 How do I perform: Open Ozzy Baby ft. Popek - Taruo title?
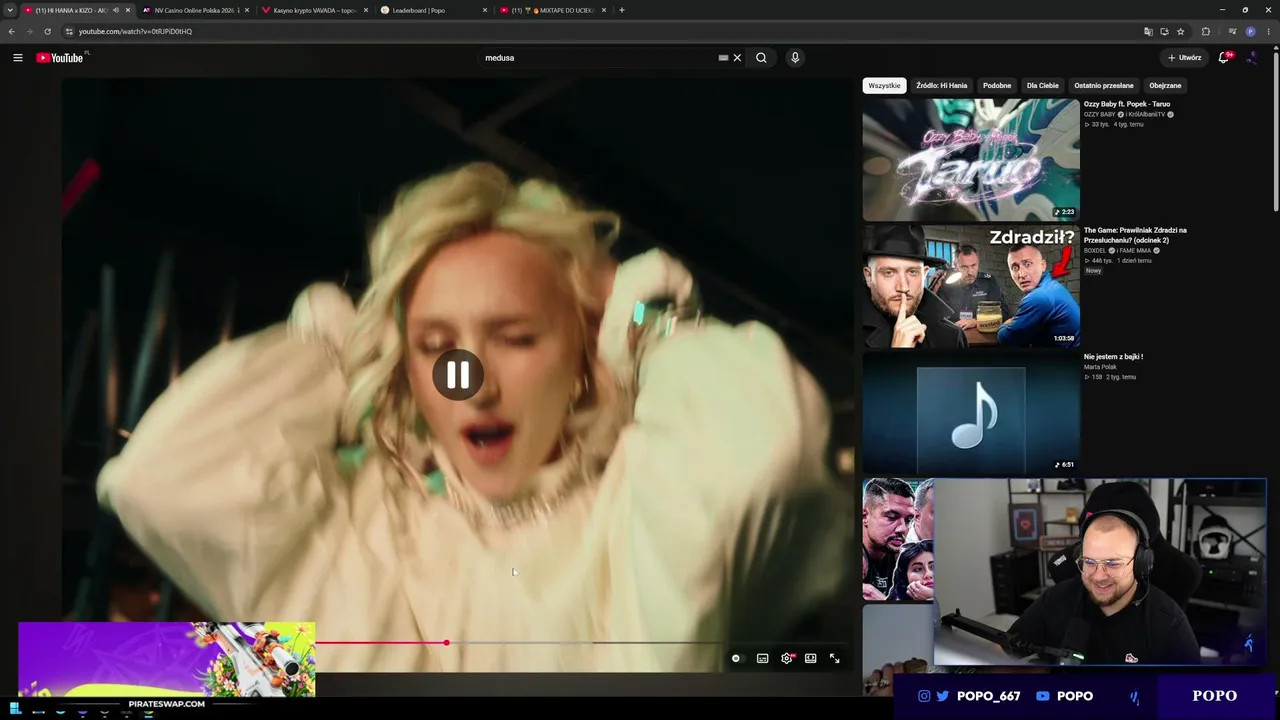click(x=1127, y=104)
